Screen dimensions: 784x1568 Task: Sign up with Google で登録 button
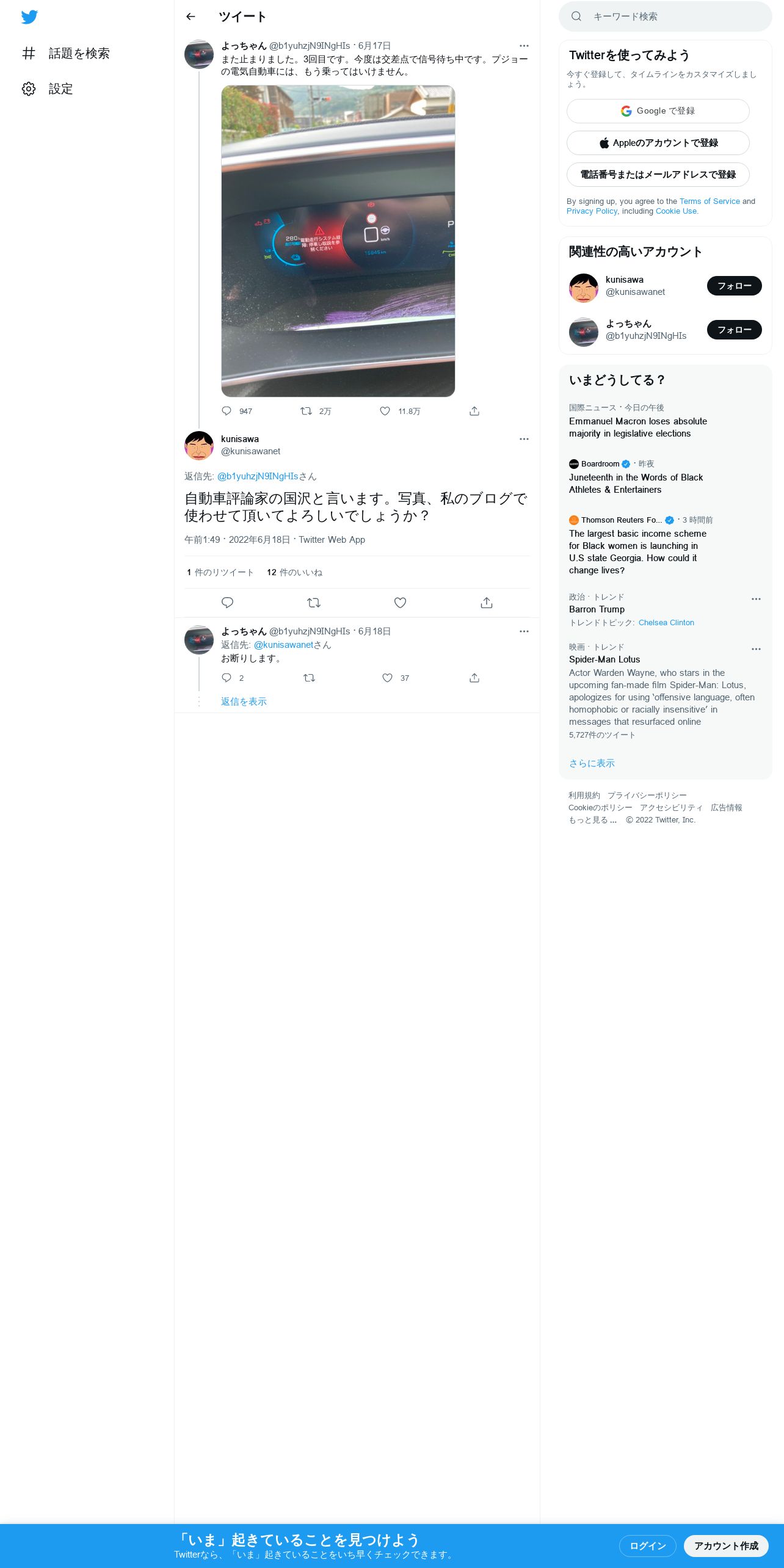click(x=658, y=111)
